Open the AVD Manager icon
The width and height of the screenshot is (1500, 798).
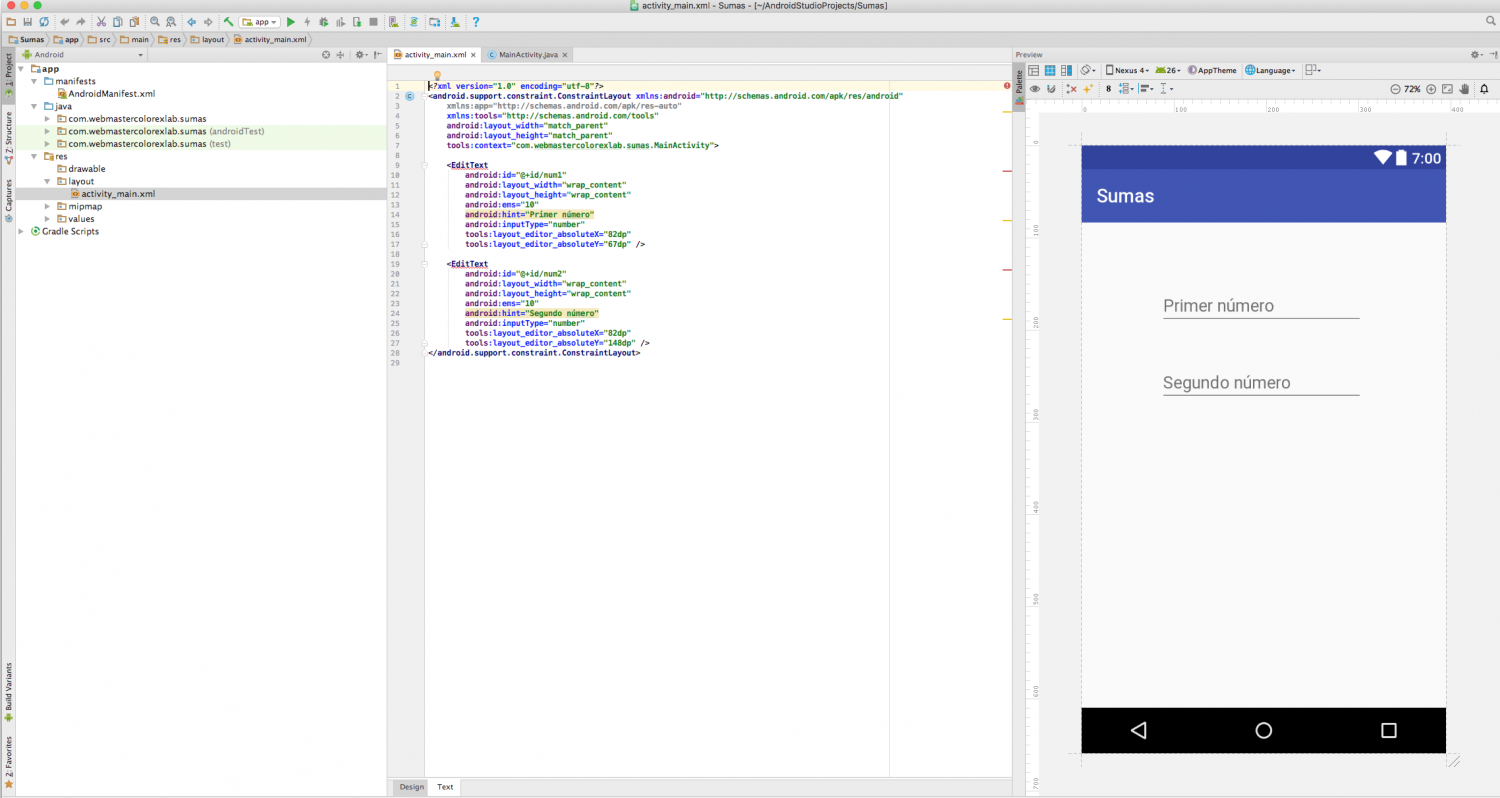pos(394,21)
